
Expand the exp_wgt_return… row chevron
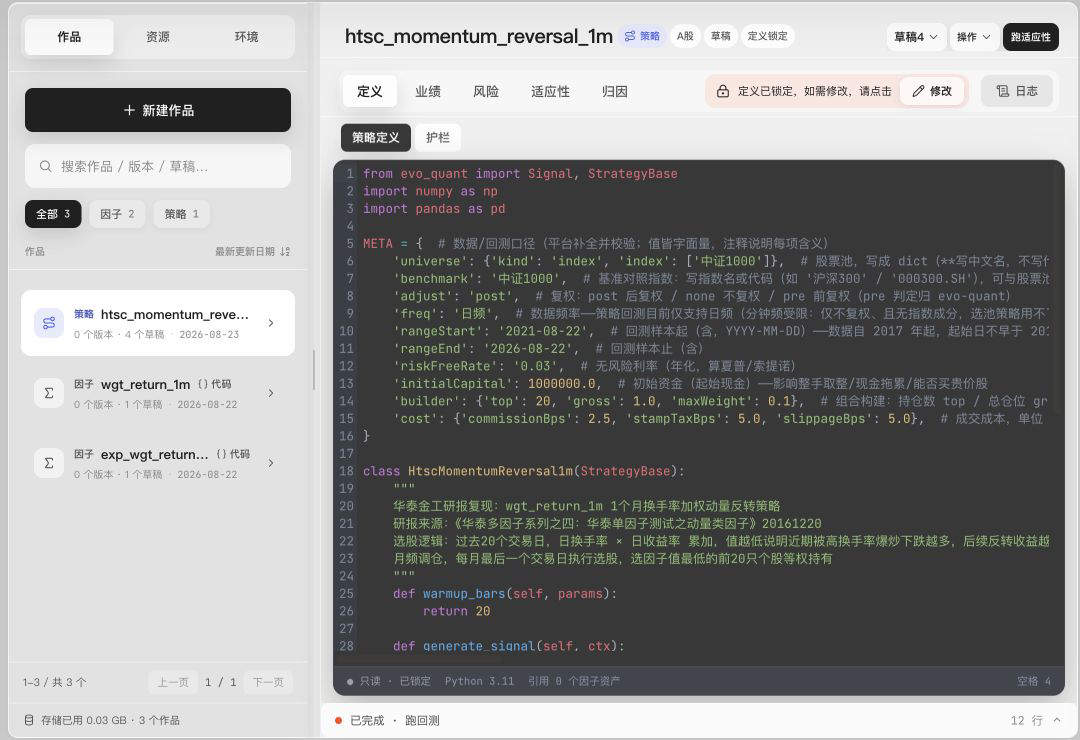[271, 463]
